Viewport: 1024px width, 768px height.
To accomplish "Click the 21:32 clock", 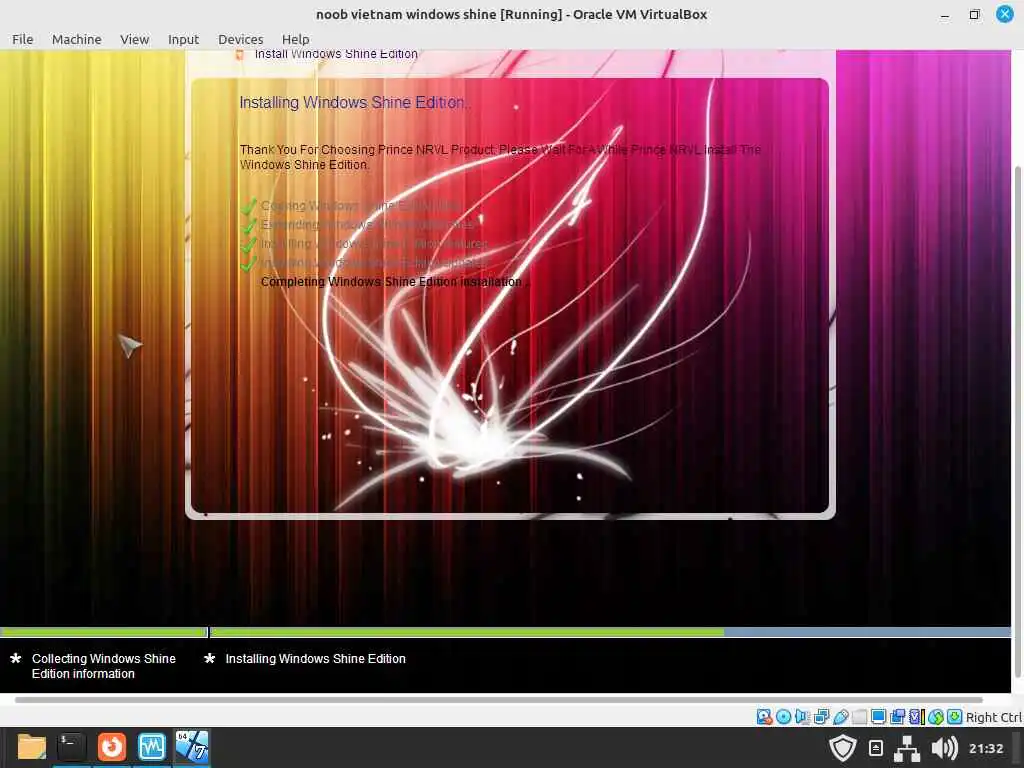I will pyautogui.click(x=985, y=748).
